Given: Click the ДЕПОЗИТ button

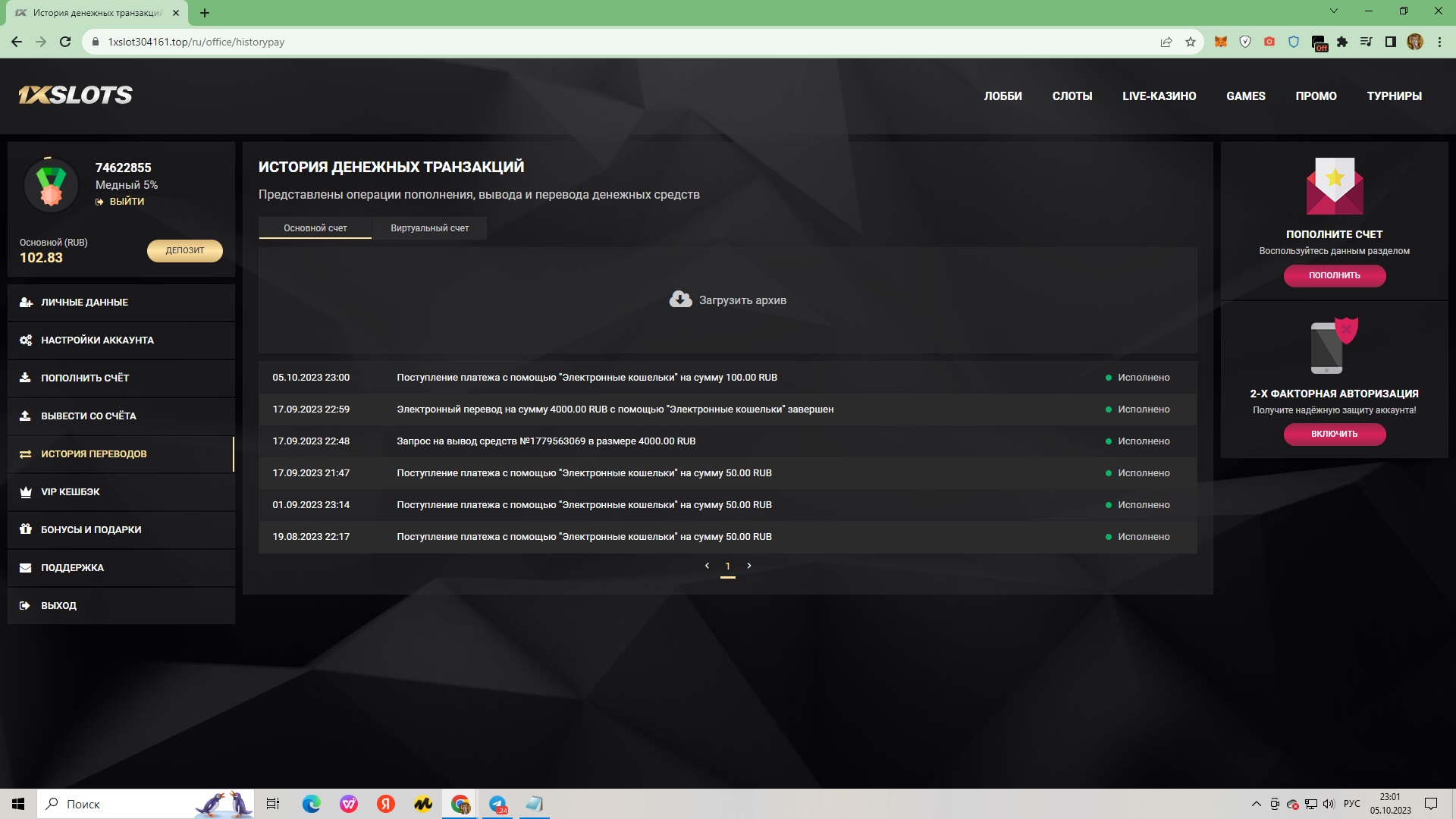Looking at the screenshot, I should [x=185, y=250].
